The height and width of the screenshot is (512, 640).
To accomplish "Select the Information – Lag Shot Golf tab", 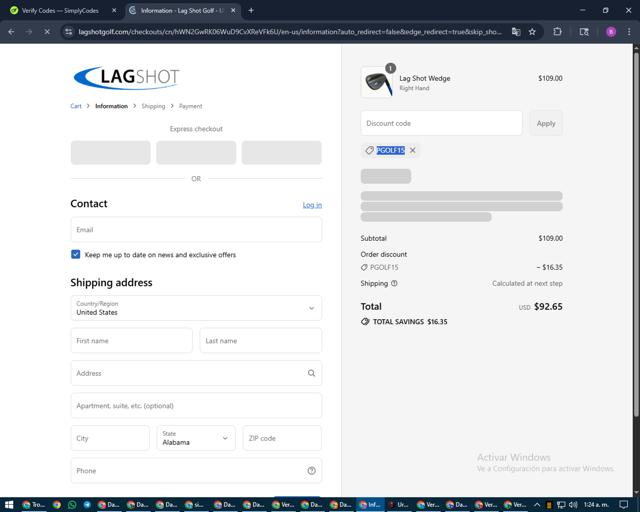I will [183, 11].
